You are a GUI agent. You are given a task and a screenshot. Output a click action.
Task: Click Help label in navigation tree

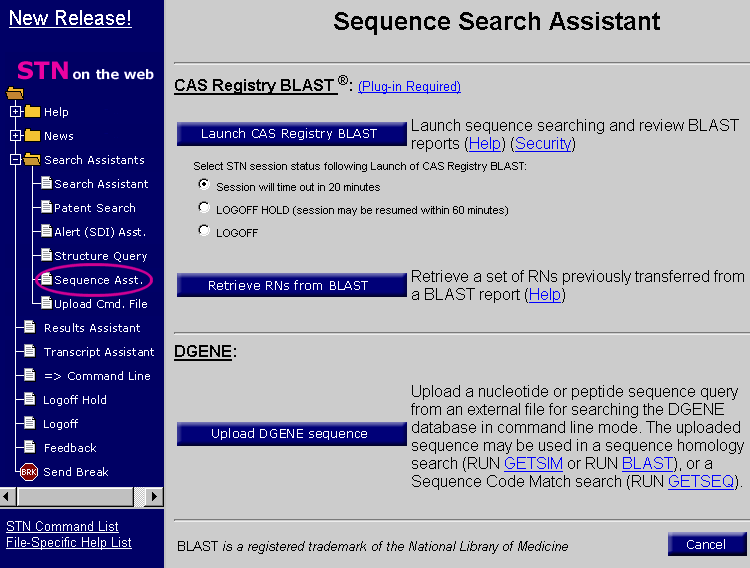coord(56,111)
